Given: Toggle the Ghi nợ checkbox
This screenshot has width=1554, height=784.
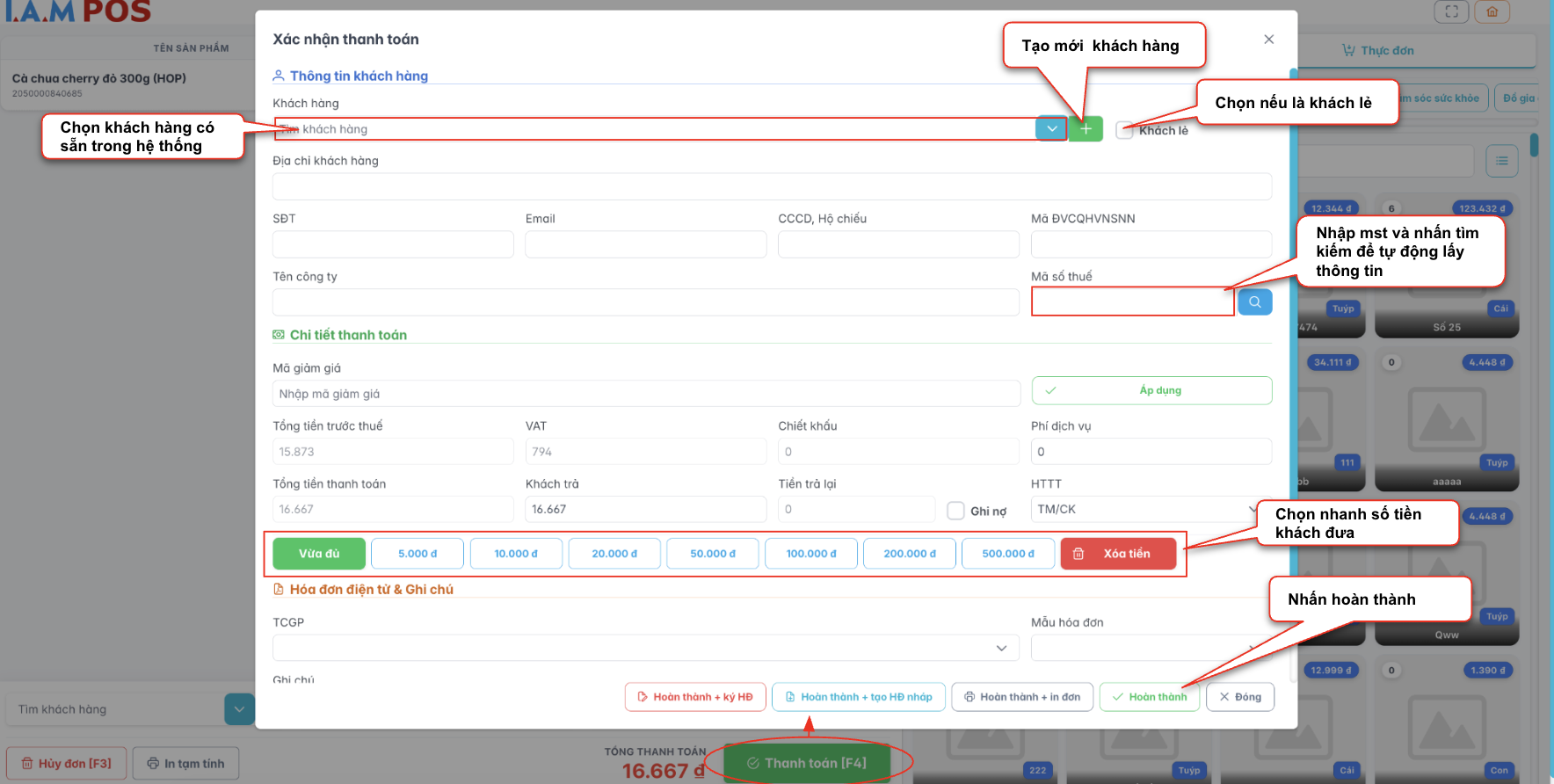Looking at the screenshot, I should pos(955,511).
